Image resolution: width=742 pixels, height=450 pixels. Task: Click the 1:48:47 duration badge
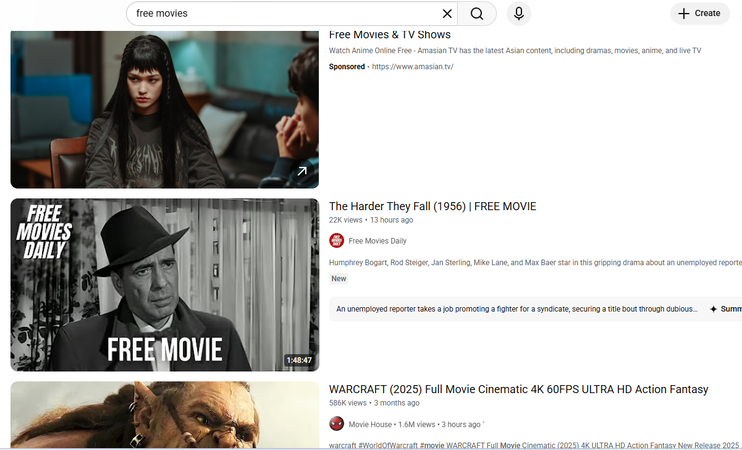click(x=299, y=360)
